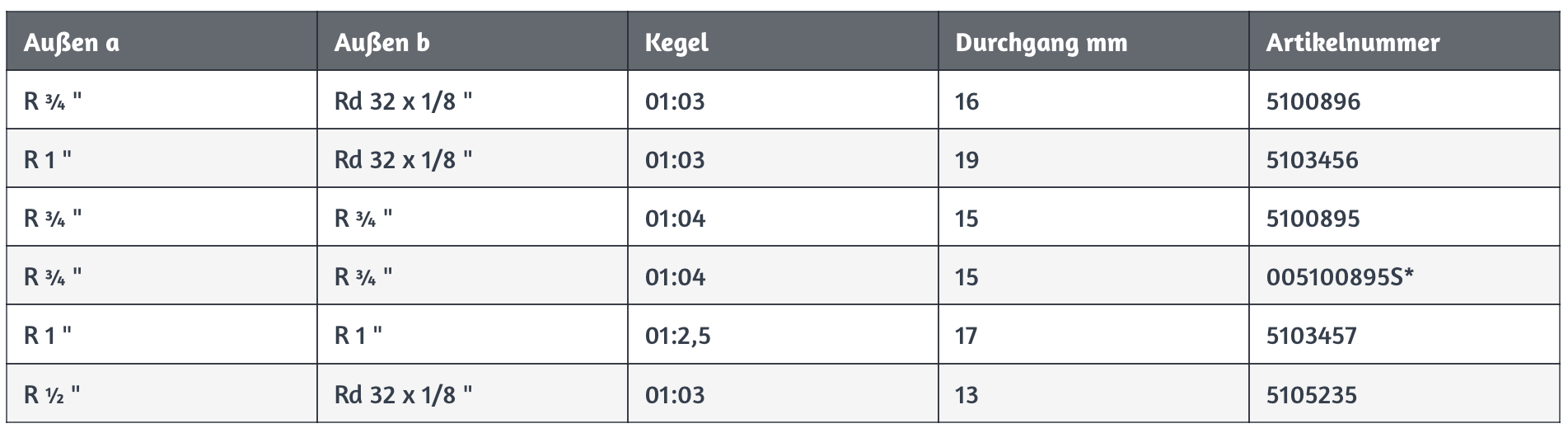Click the Durchgang value 16
The image size is (1568, 433).
coord(967,101)
